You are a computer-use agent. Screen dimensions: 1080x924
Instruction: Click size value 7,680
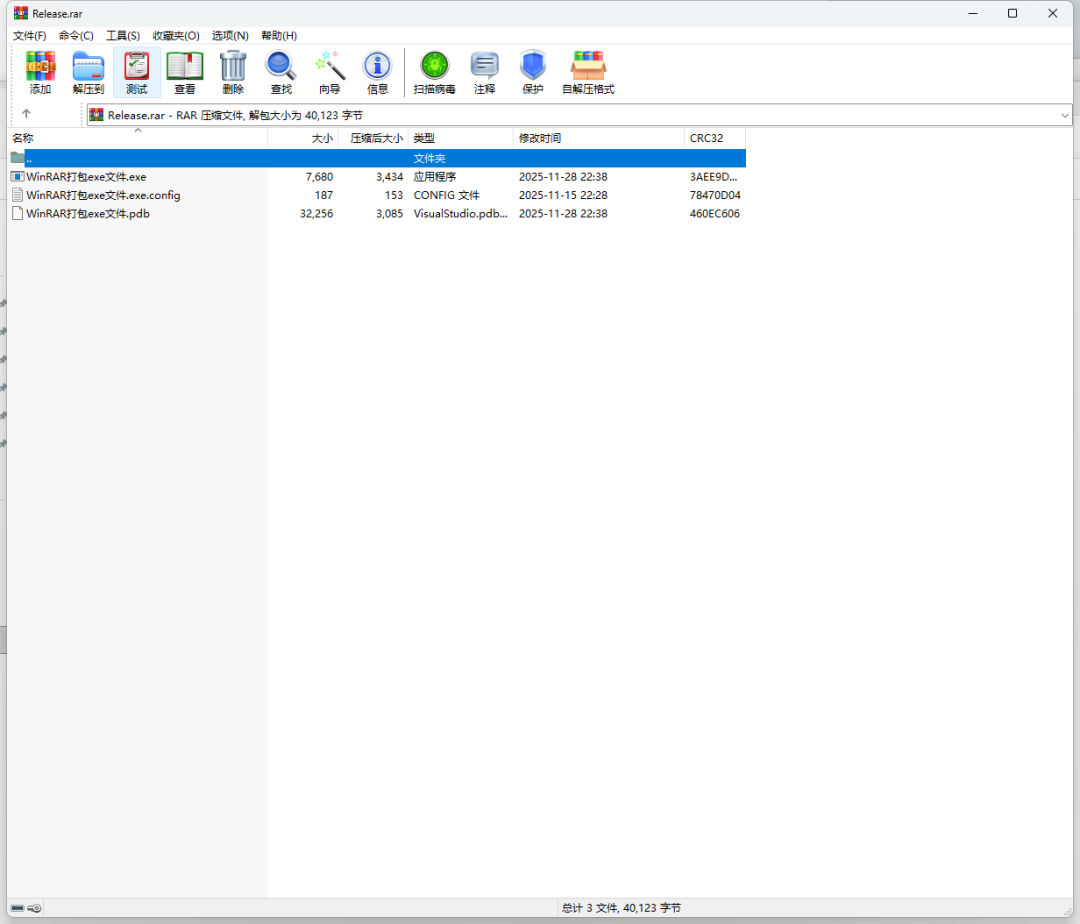click(x=319, y=177)
